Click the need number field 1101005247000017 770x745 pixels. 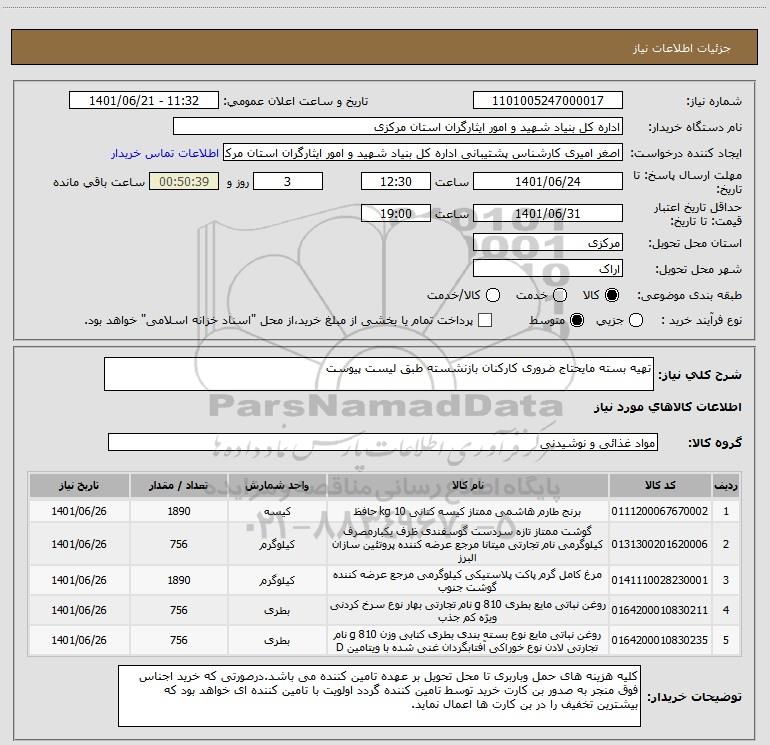(x=548, y=101)
